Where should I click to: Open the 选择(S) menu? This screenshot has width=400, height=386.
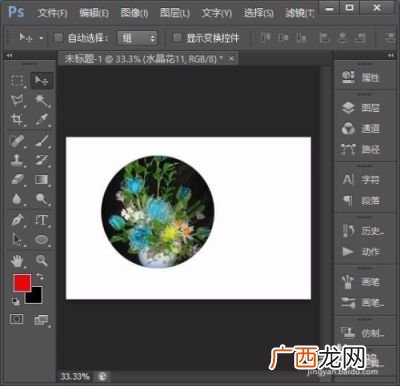[259, 13]
